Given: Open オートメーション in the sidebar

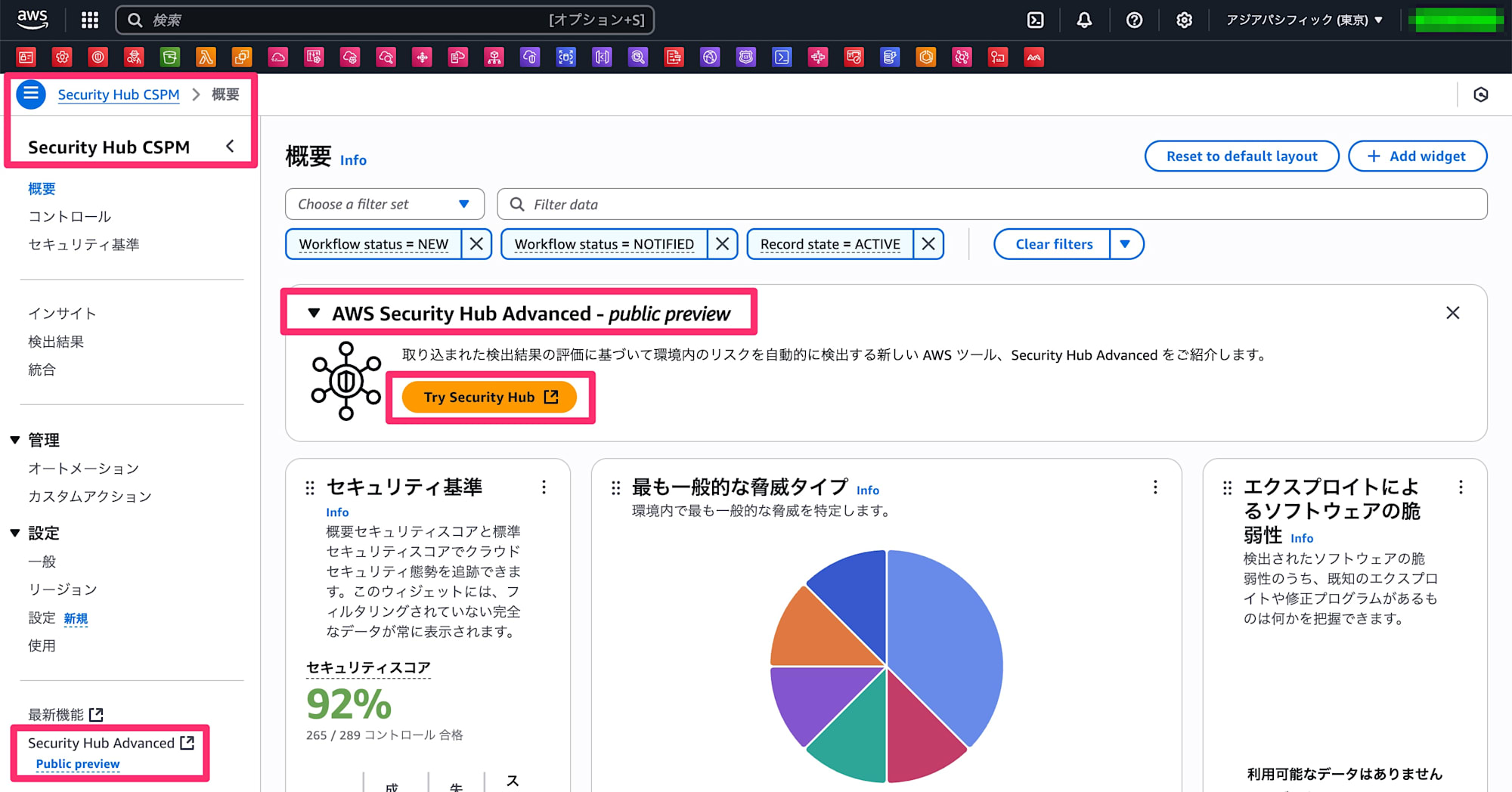Looking at the screenshot, I should point(83,469).
